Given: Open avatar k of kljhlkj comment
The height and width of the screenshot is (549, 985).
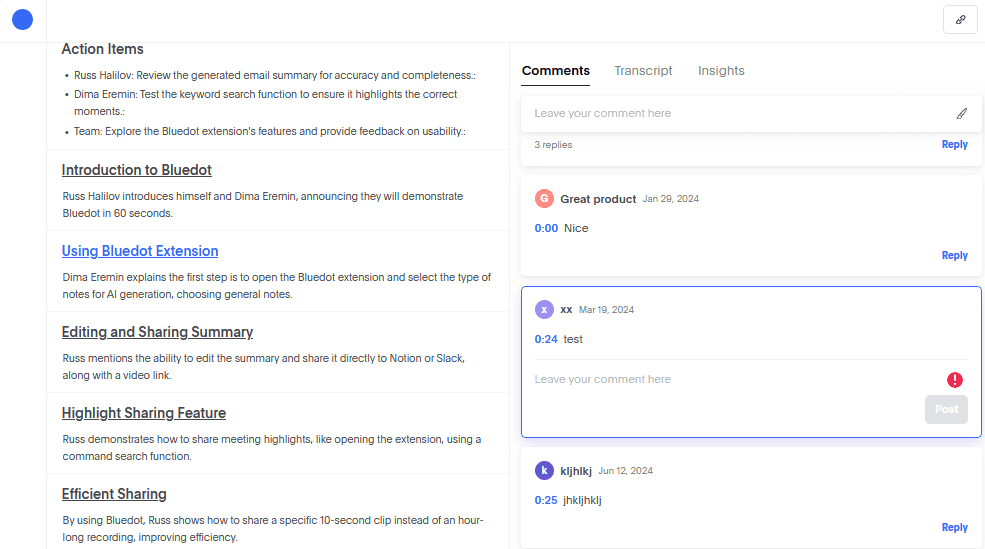Looking at the screenshot, I should pyautogui.click(x=544, y=470).
